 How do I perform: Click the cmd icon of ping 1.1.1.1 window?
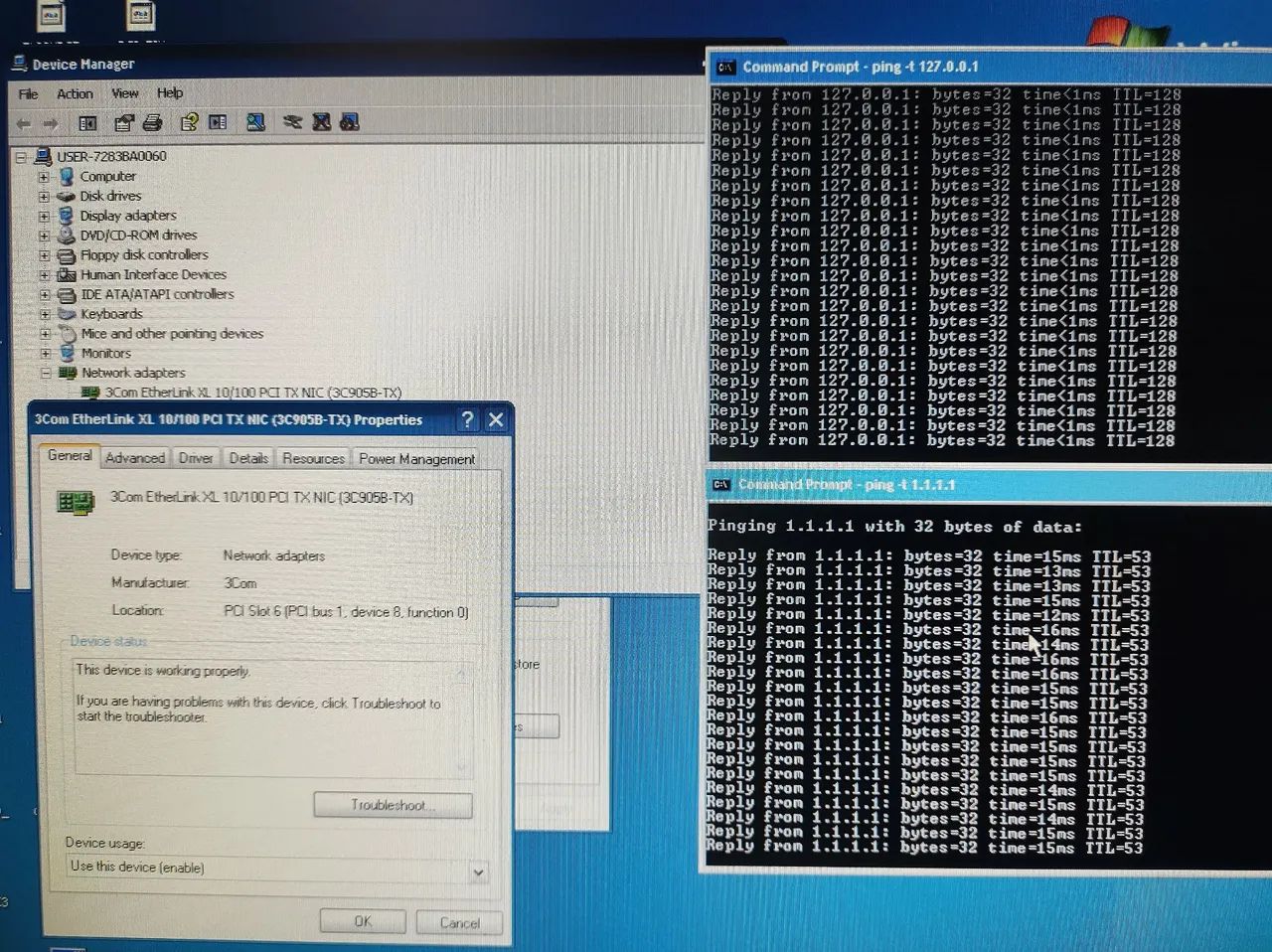click(720, 485)
